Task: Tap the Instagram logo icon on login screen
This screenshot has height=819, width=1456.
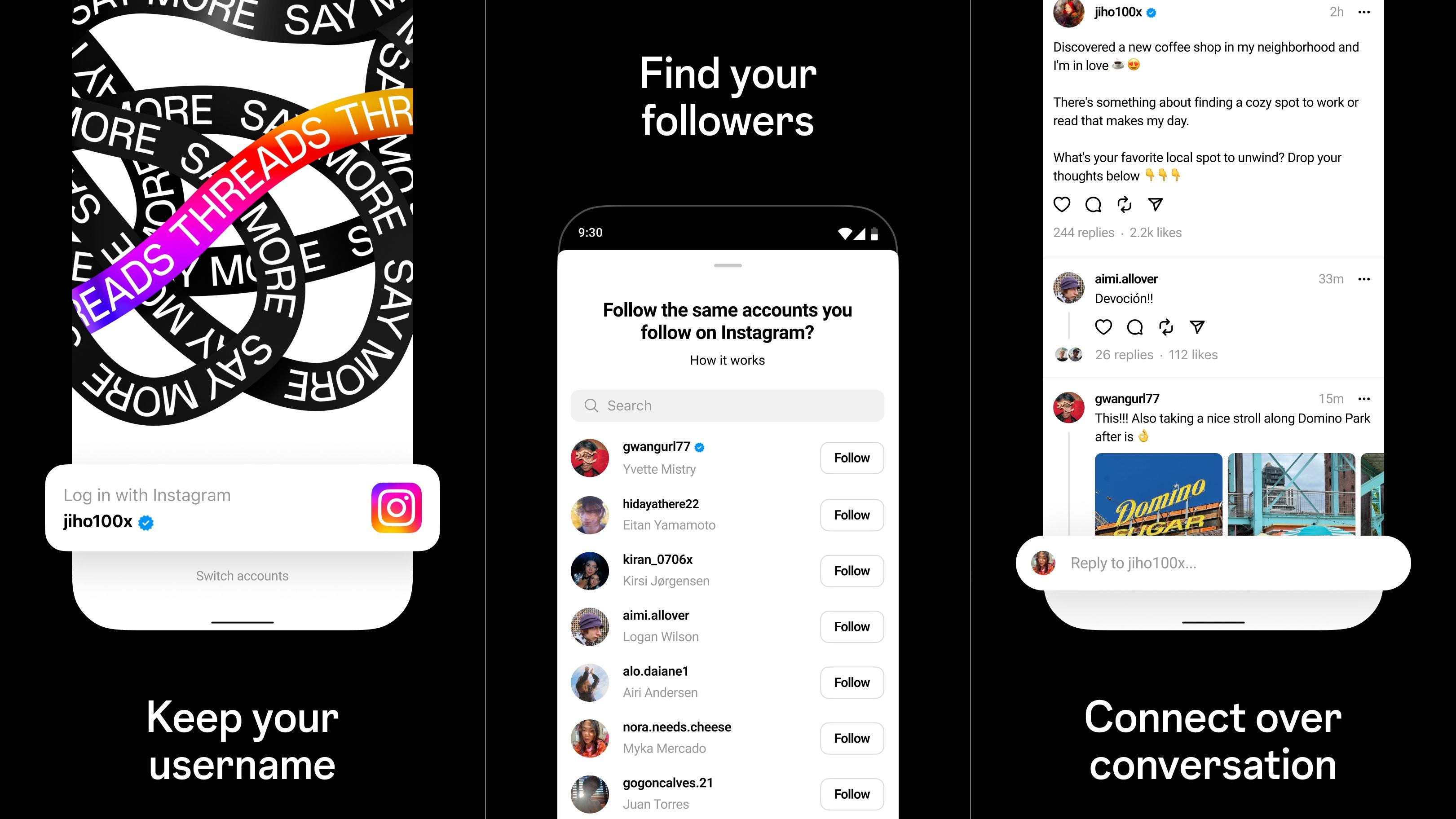Action: coord(395,508)
